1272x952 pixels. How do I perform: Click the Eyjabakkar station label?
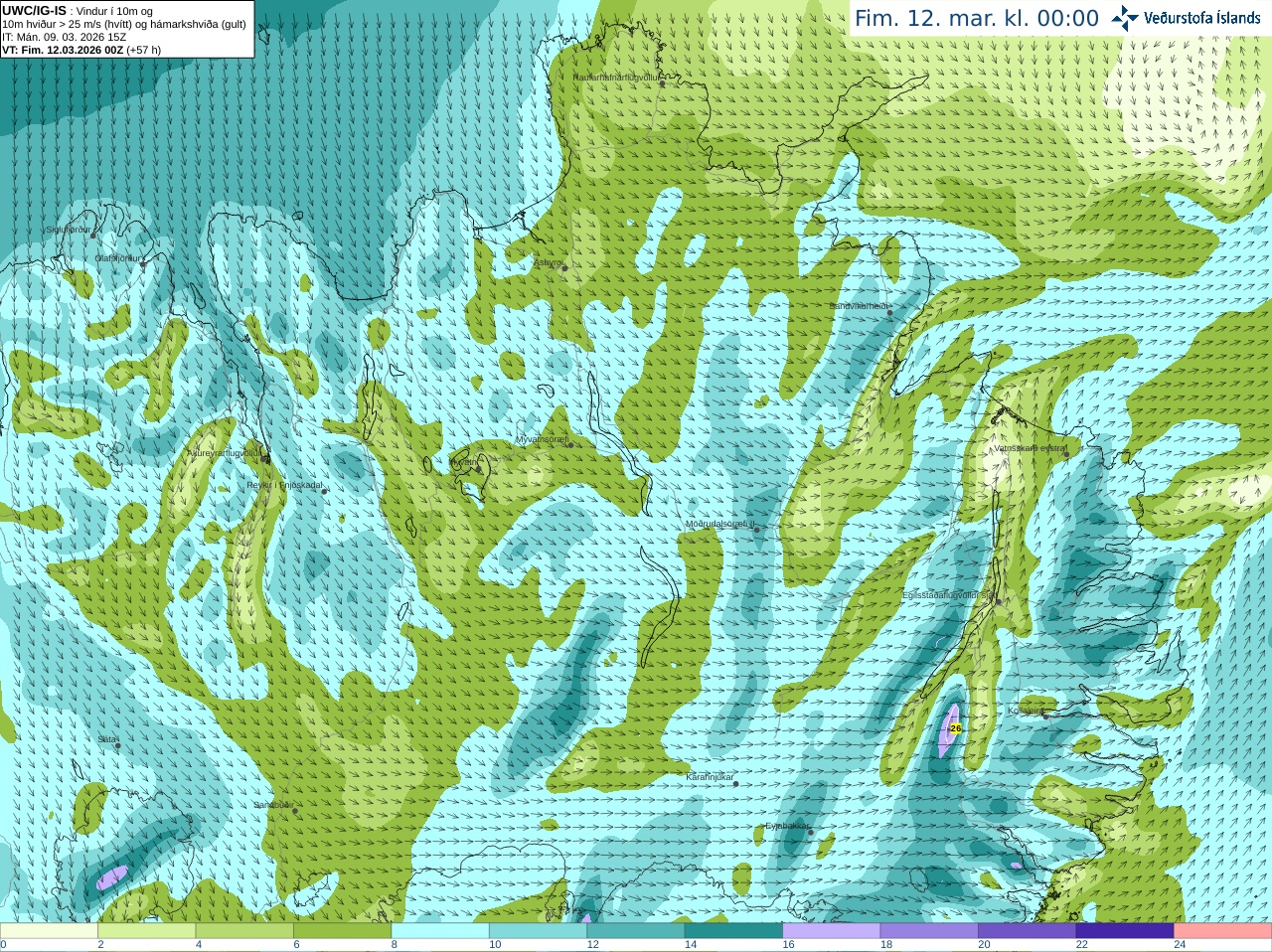787,826
